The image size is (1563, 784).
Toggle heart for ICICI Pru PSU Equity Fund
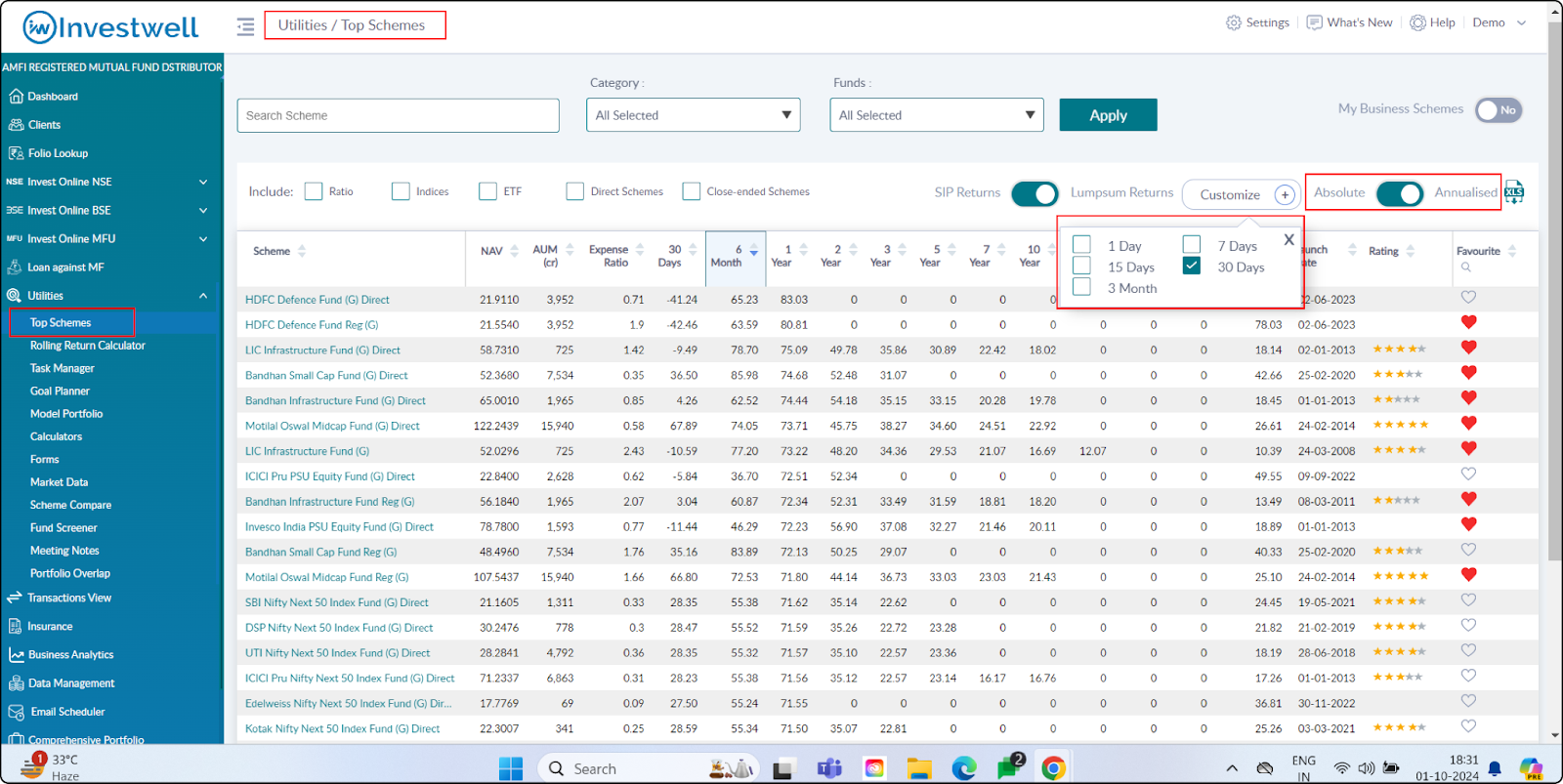coord(1468,475)
